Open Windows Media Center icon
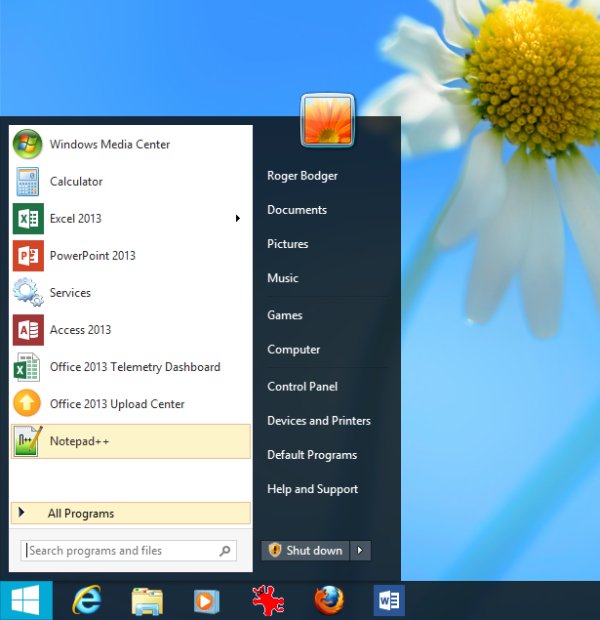This screenshot has width=600, height=620. 27,144
